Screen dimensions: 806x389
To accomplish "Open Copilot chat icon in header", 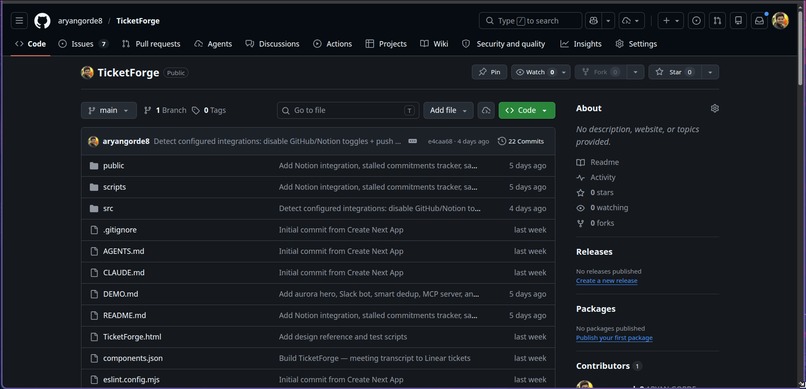I will tap(593, 21).
